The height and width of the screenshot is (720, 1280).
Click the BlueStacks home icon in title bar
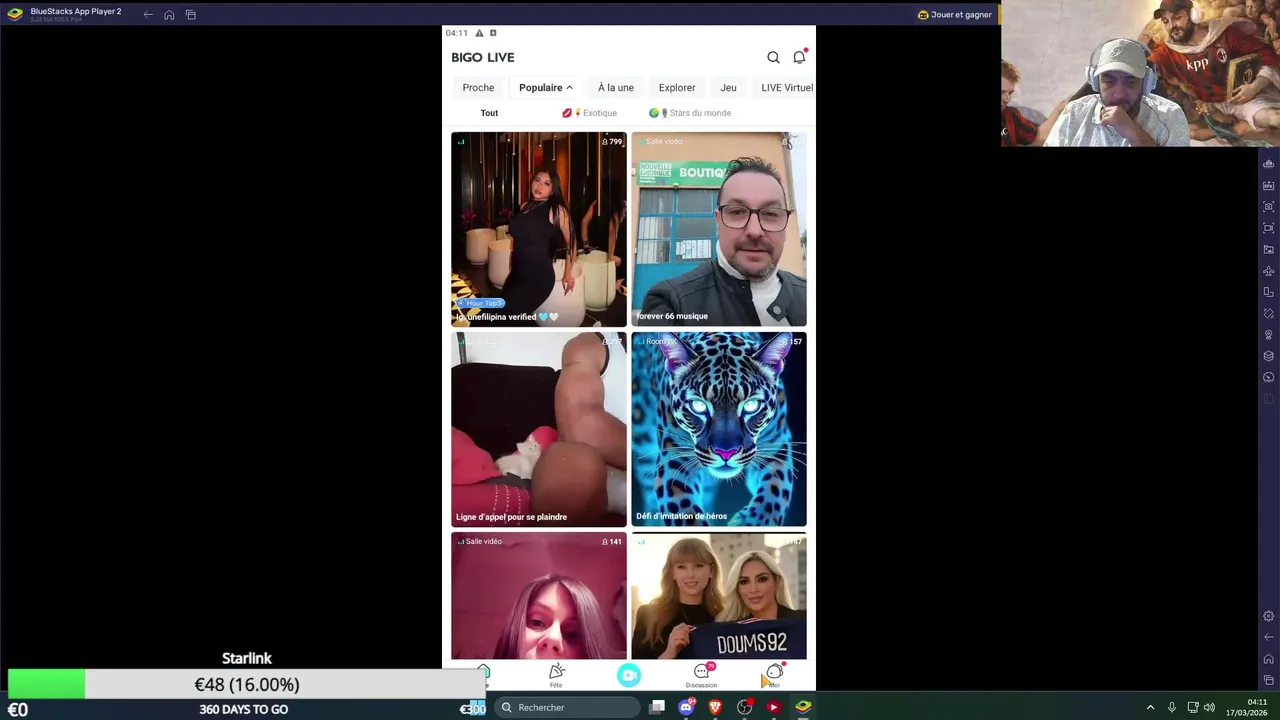point(169,14)
